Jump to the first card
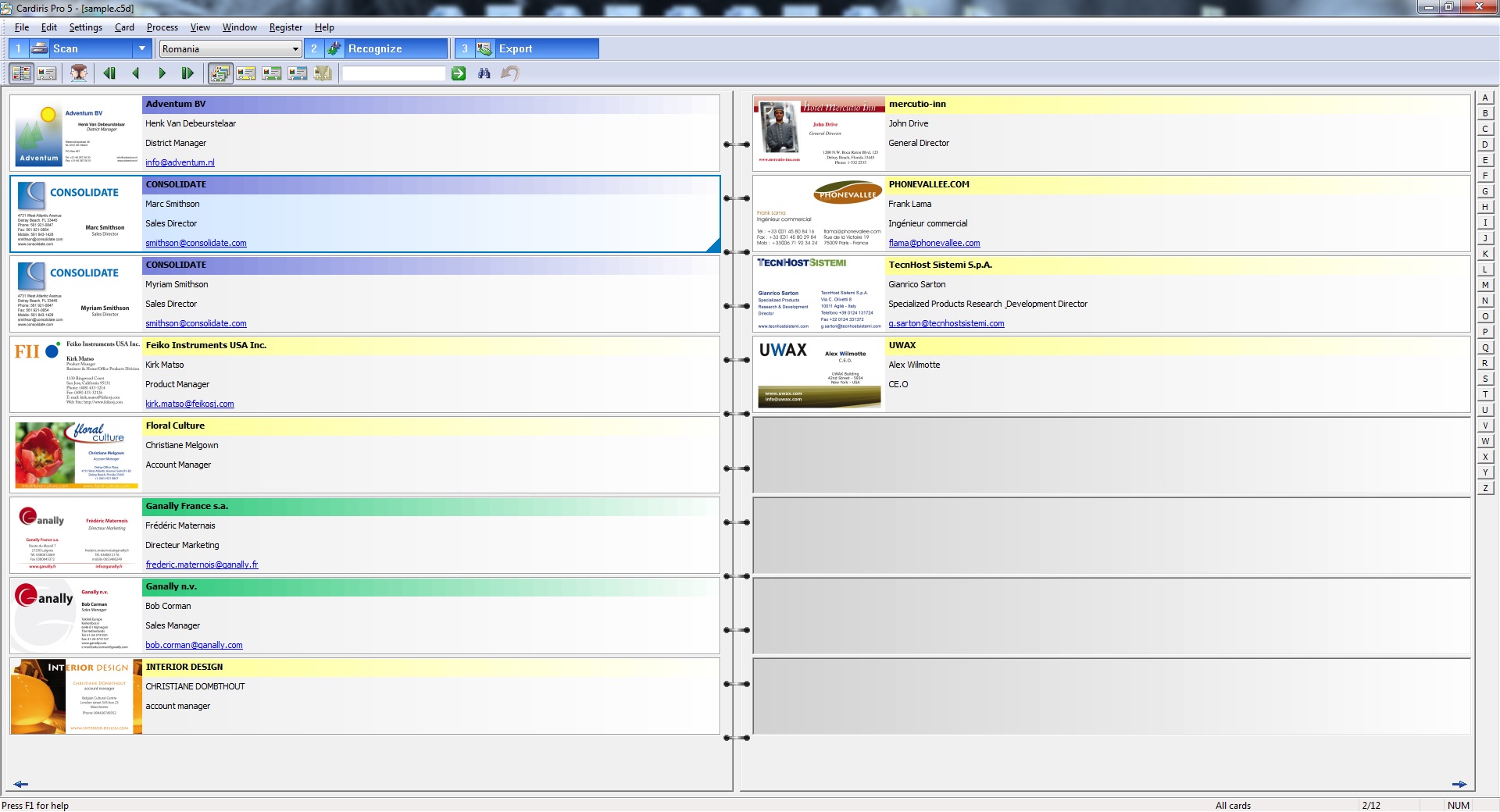The height and width of the screenshot is (812, 1500). [x=109, y=73]
